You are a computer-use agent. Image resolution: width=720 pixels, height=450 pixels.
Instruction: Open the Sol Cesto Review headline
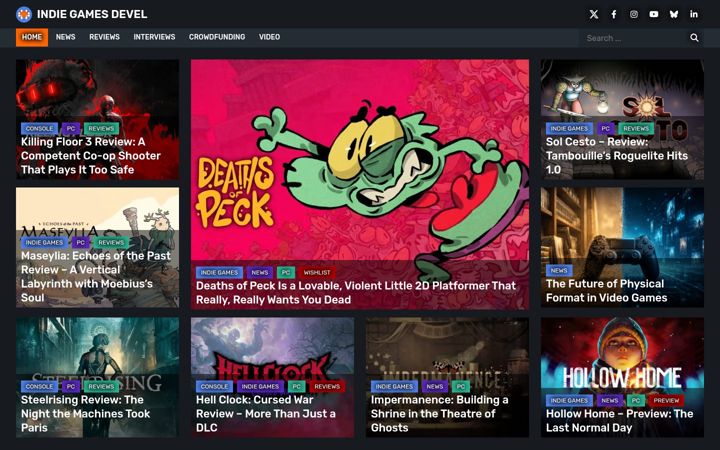(617, 156)
